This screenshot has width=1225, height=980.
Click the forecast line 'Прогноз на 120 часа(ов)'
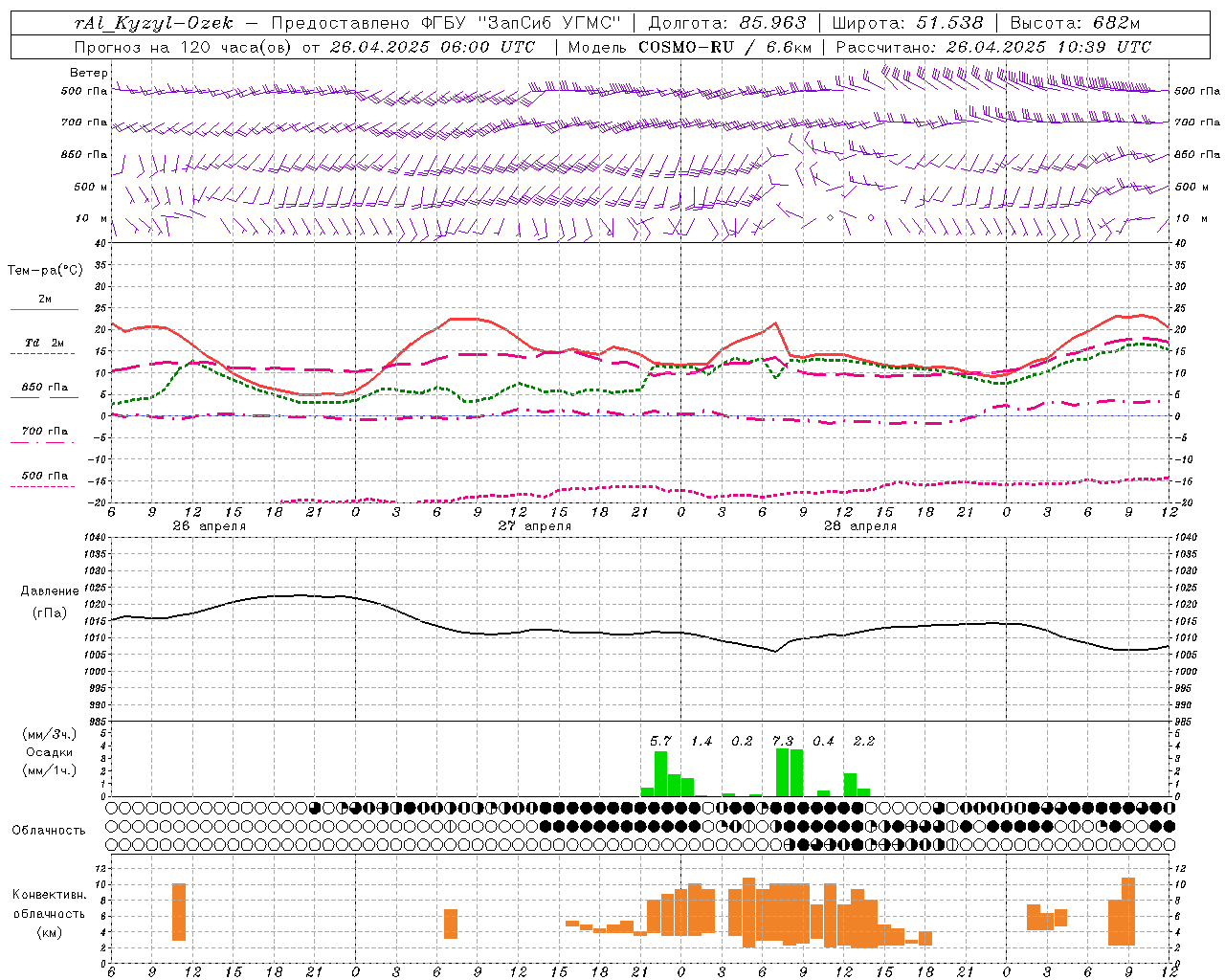click(184, 47)
